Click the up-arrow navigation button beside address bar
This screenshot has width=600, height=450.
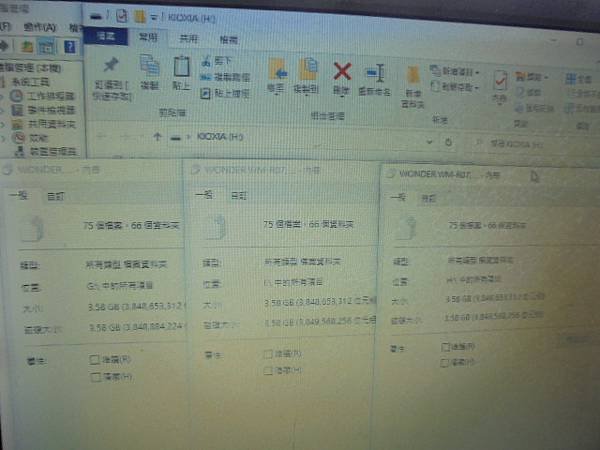click(157, 137)
